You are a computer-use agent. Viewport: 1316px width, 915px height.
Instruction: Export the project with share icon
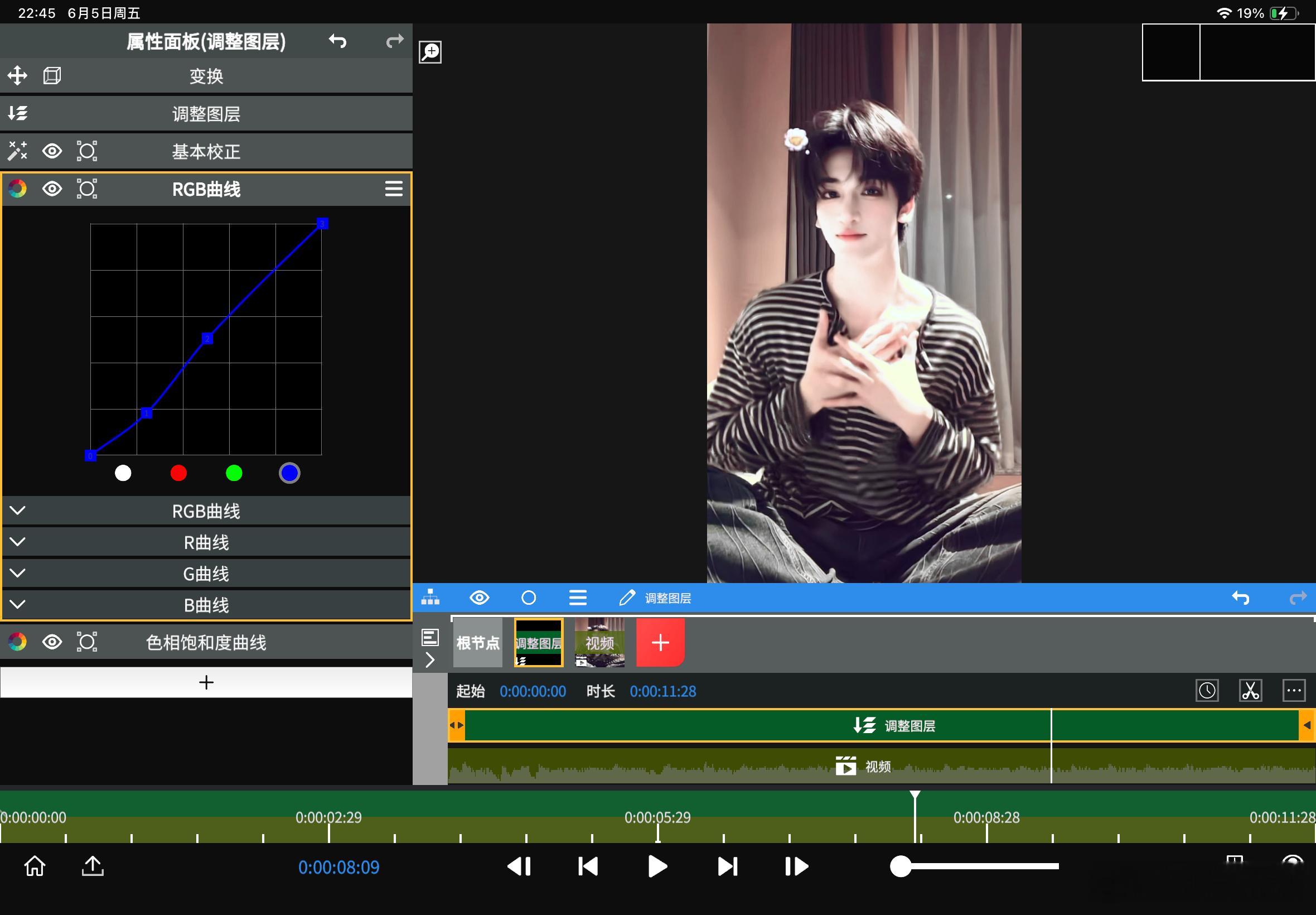93,866
